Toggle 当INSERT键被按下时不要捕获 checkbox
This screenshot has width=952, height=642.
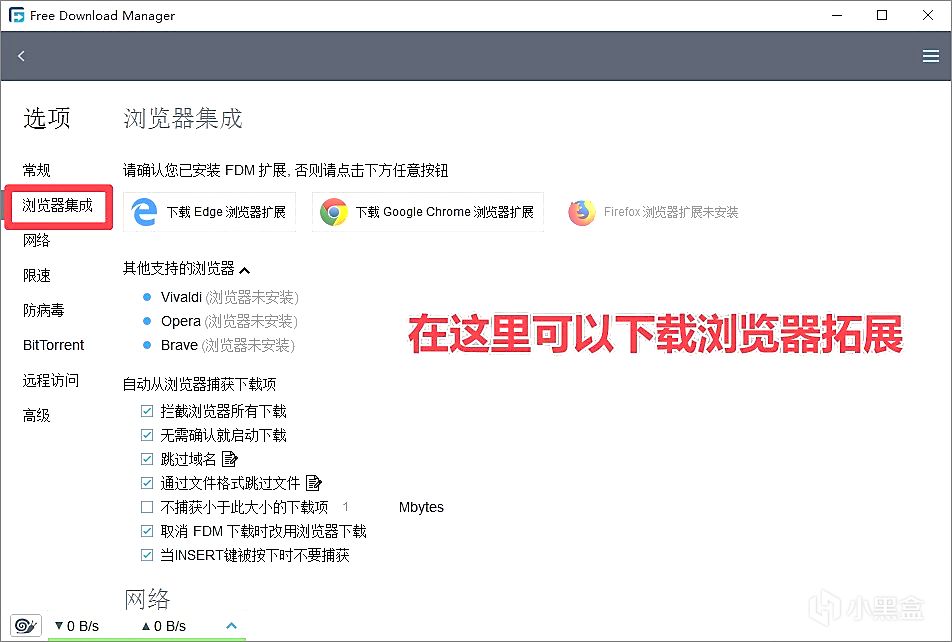[146, 555]
